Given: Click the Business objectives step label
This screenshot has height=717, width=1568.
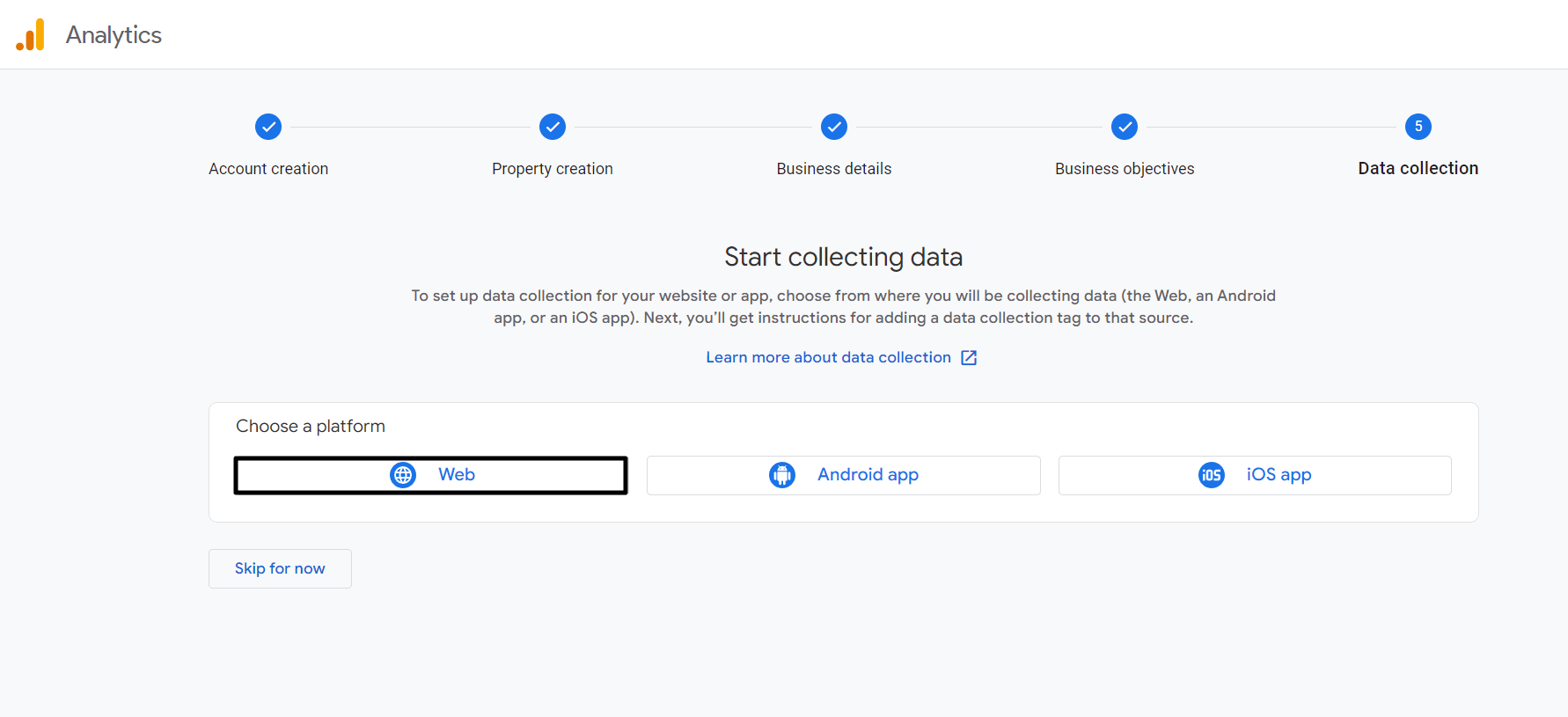Looking at the screenshot, I should click(x=1125, y=169).
